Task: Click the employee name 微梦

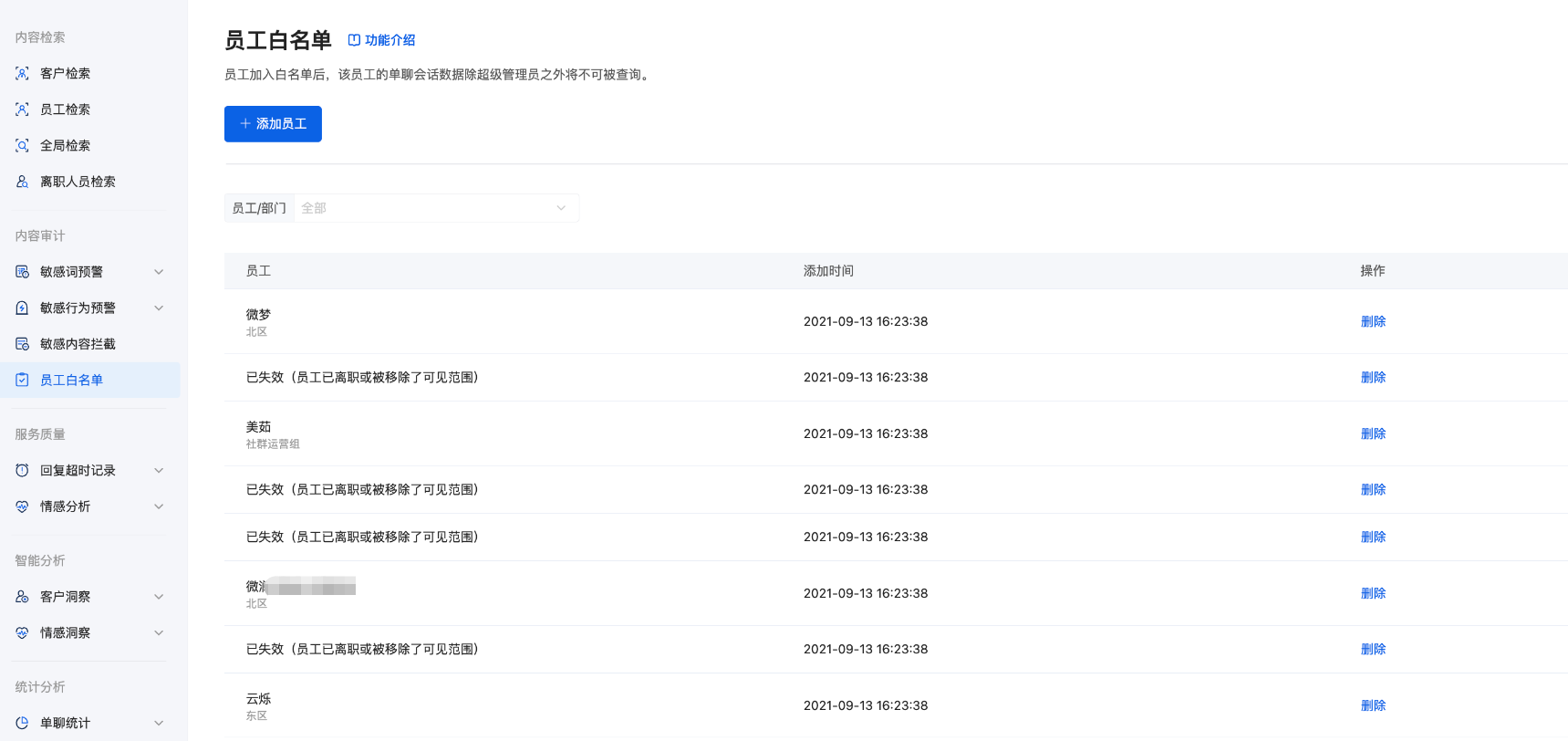Action: 258,314
